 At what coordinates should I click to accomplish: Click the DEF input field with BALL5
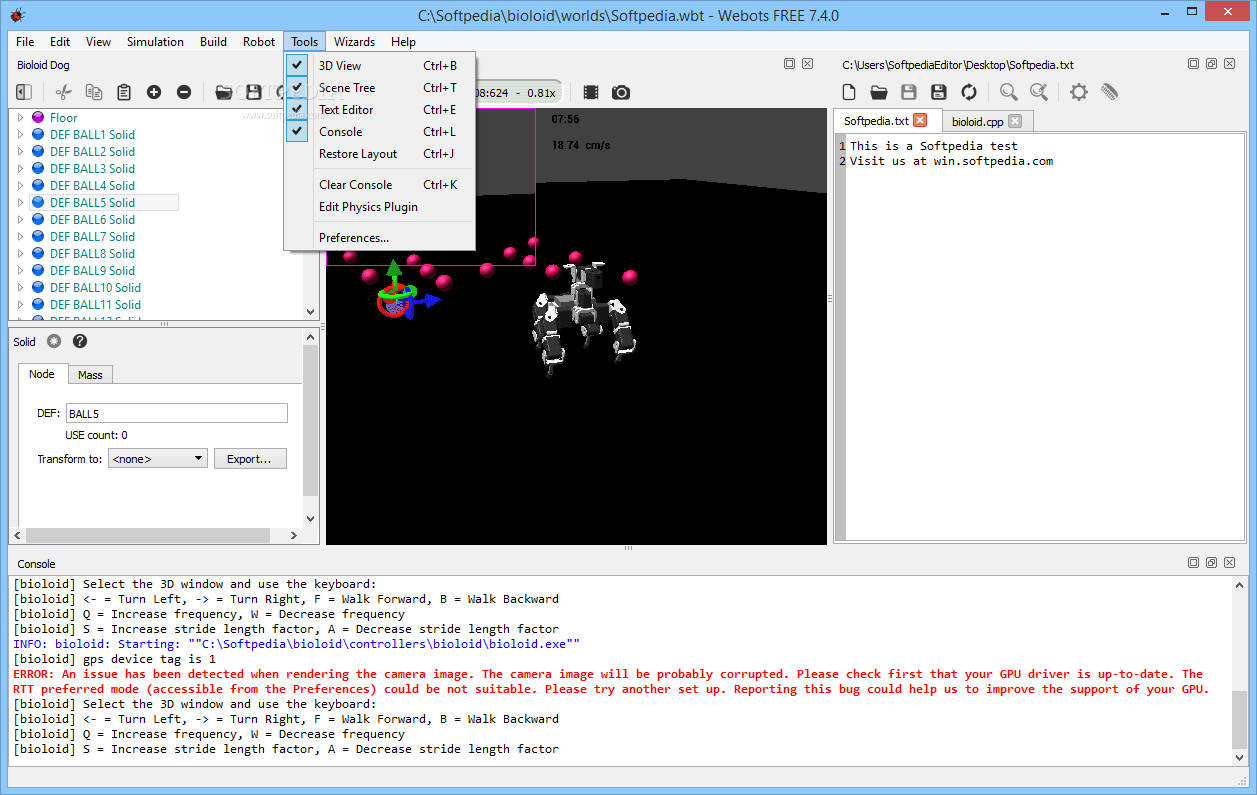point(176,413)
